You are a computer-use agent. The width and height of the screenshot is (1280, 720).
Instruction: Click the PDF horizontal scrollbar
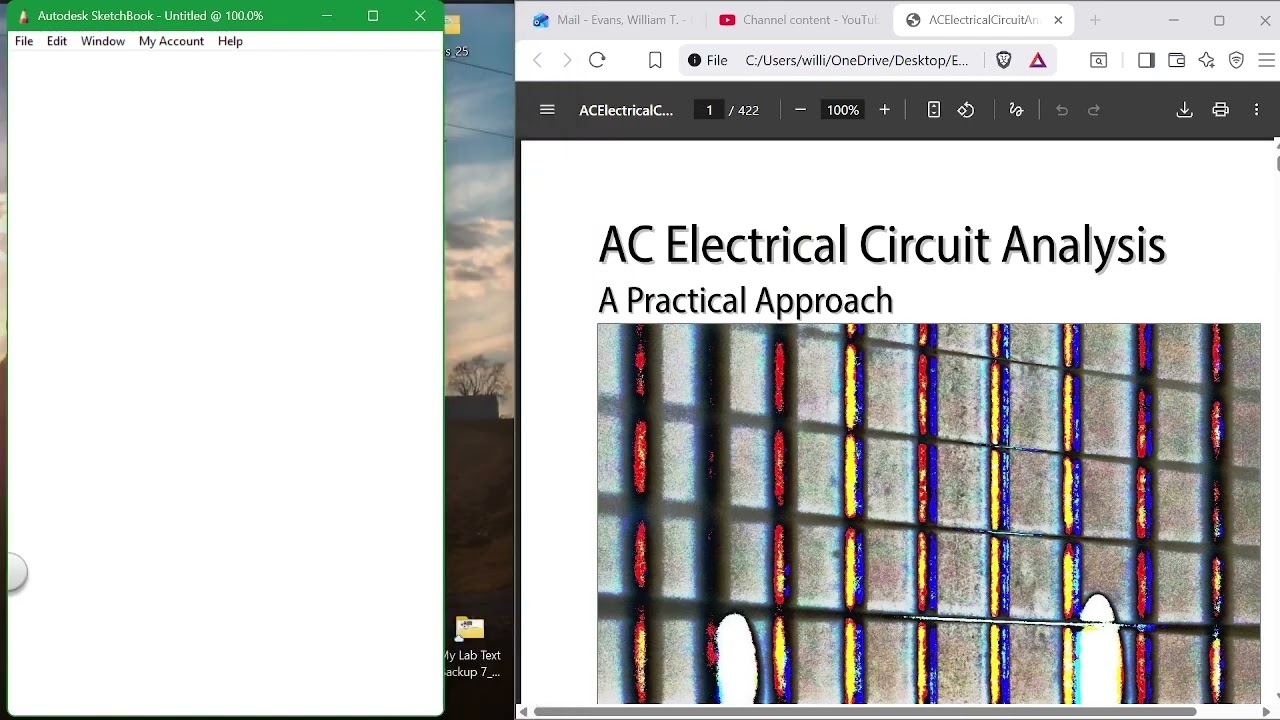[864, 712]
